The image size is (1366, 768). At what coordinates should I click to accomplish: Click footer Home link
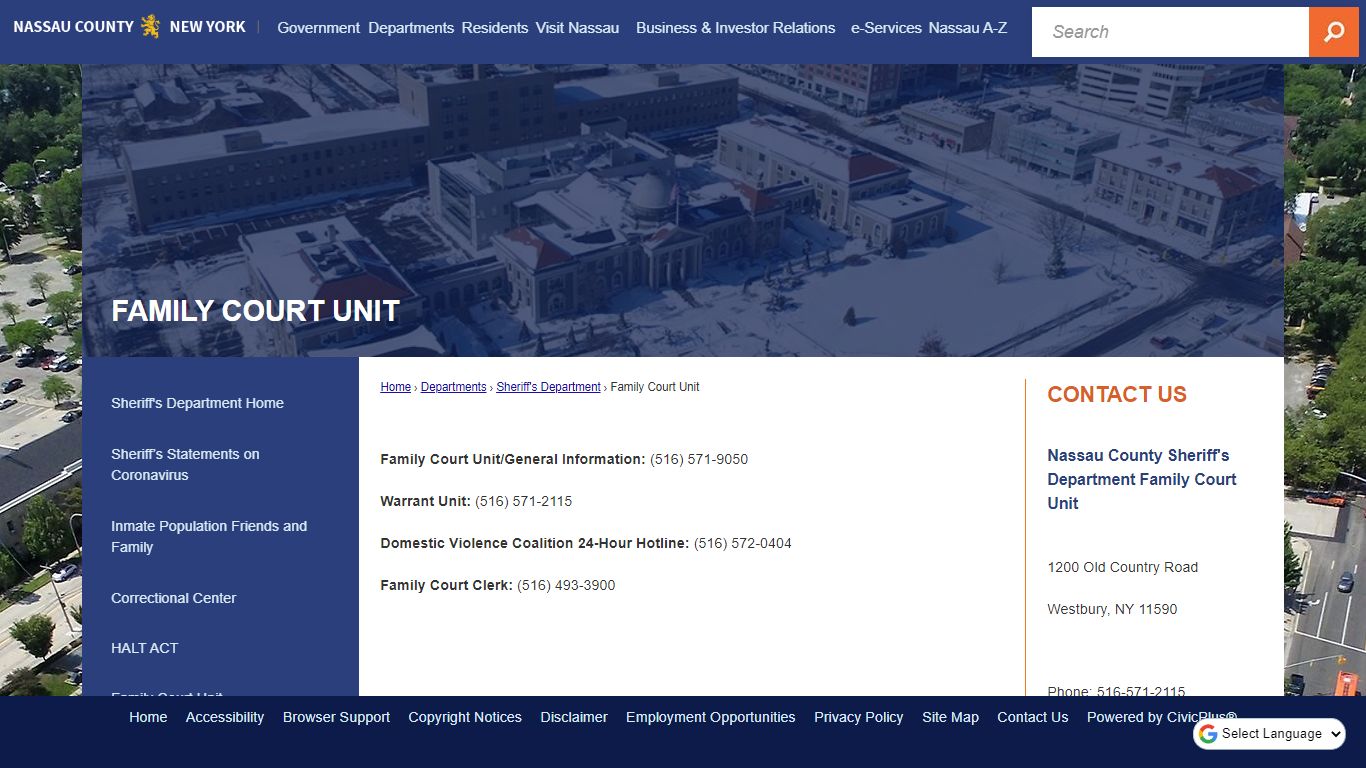point(148,717)
